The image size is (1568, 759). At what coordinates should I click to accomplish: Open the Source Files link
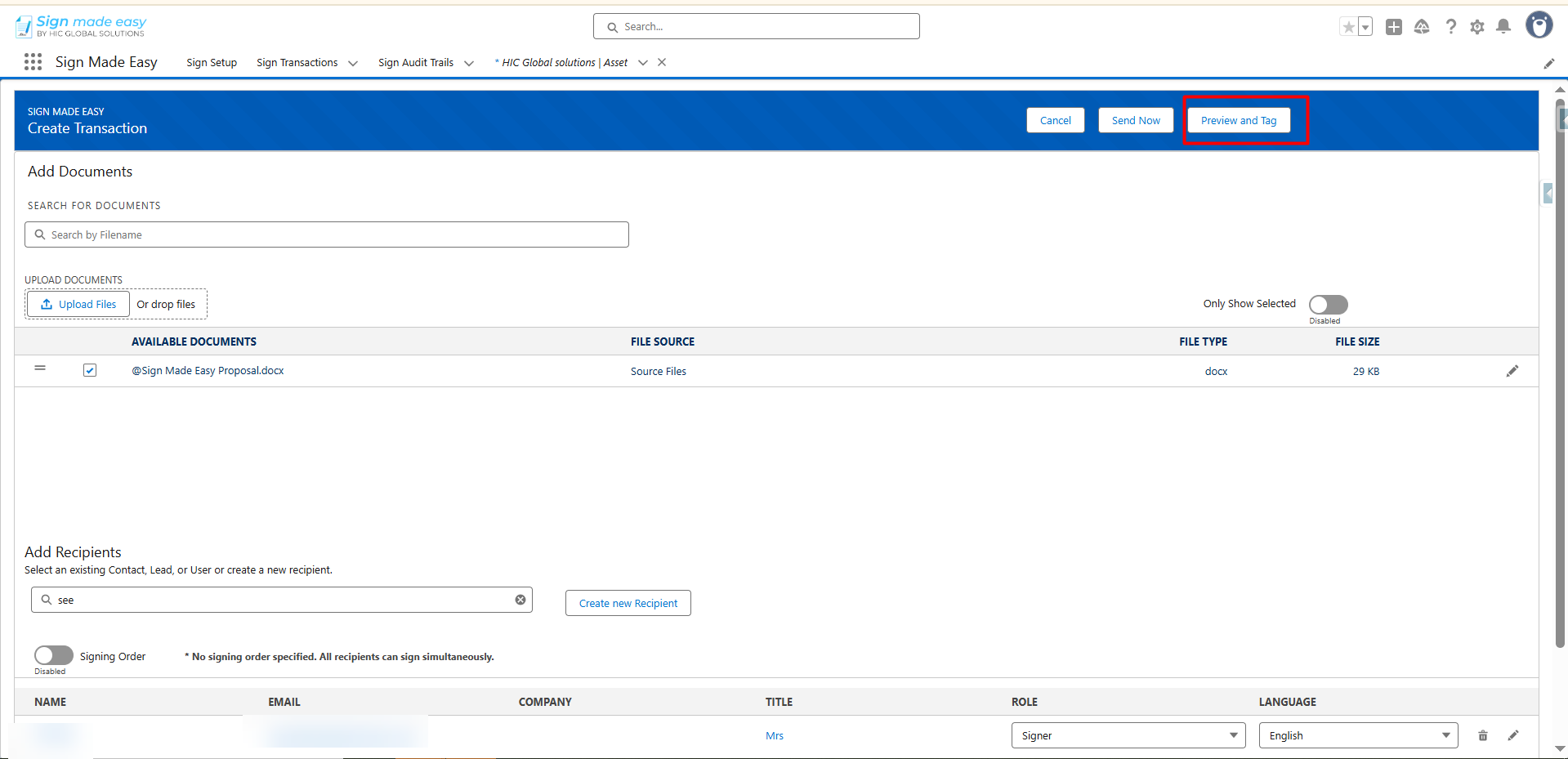(x=659, y=371)
